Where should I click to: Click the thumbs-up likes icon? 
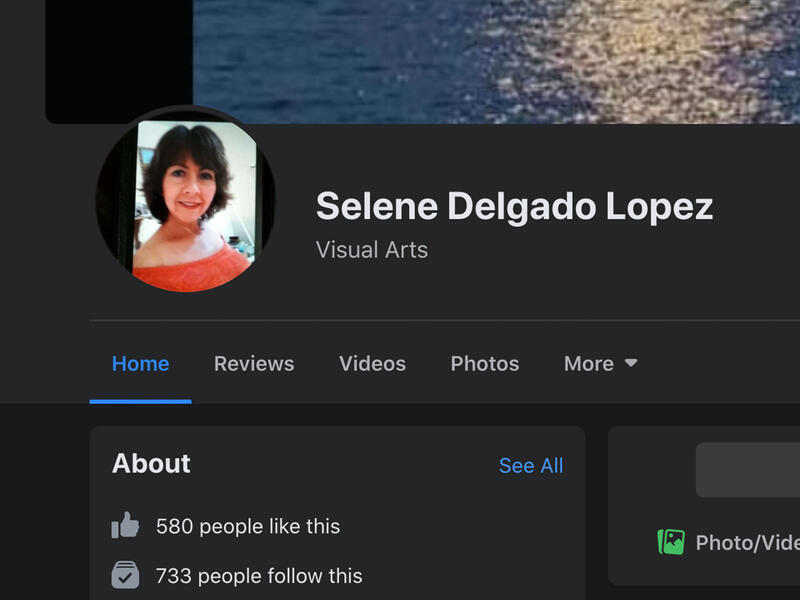click(x=125, y=526)
